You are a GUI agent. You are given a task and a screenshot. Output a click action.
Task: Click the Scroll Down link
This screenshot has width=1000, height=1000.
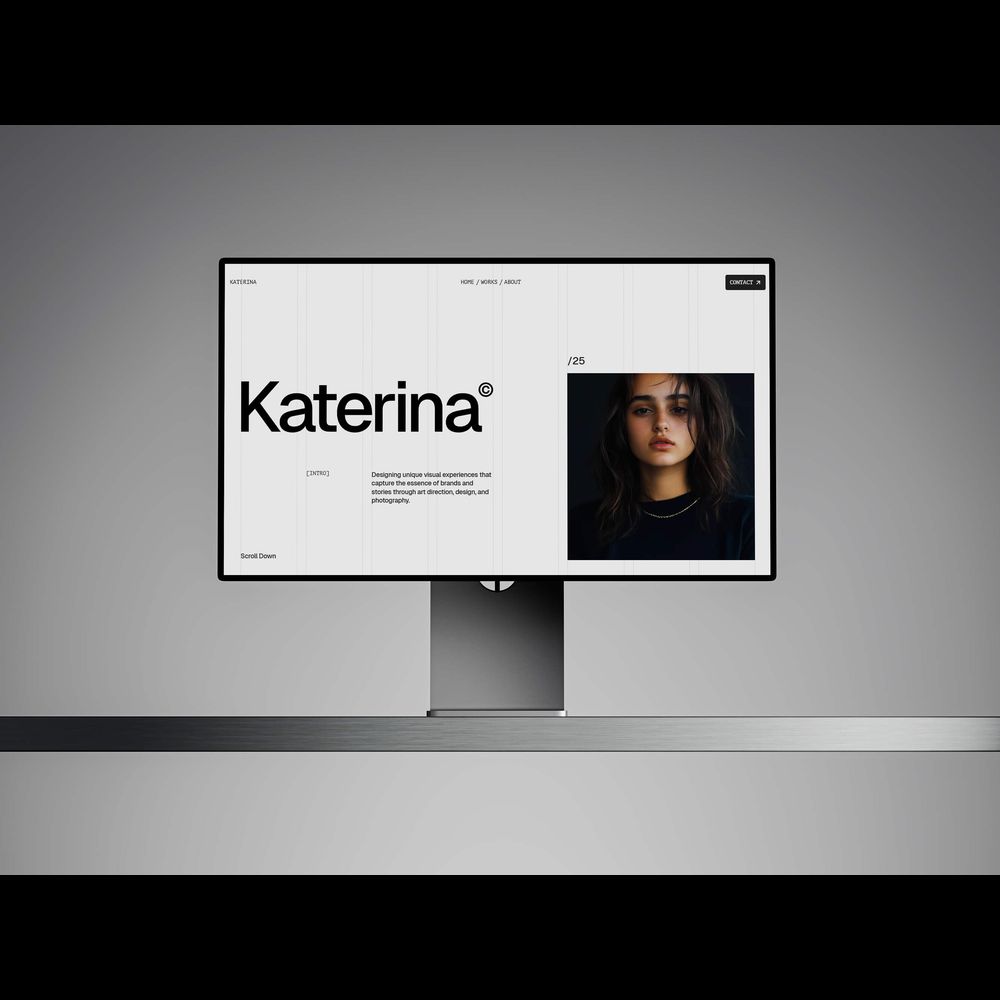pos(258,556)
